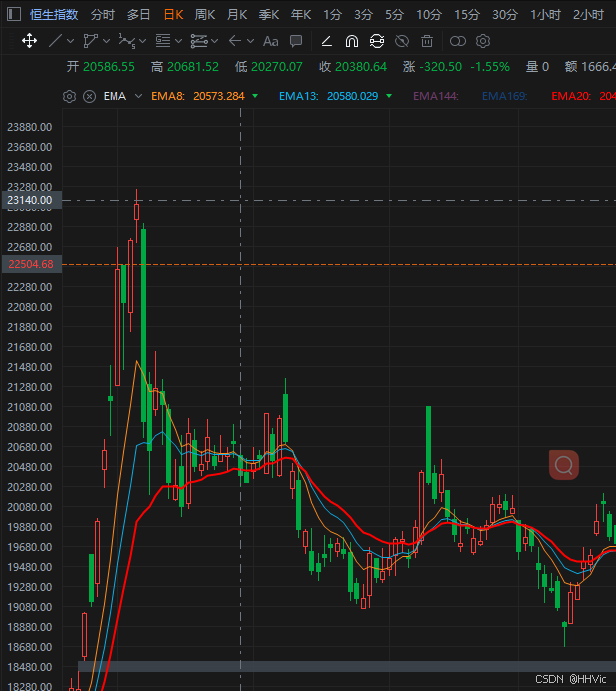Click the 20480.00 price axis label
616x691 pixels.
[30, 467]
